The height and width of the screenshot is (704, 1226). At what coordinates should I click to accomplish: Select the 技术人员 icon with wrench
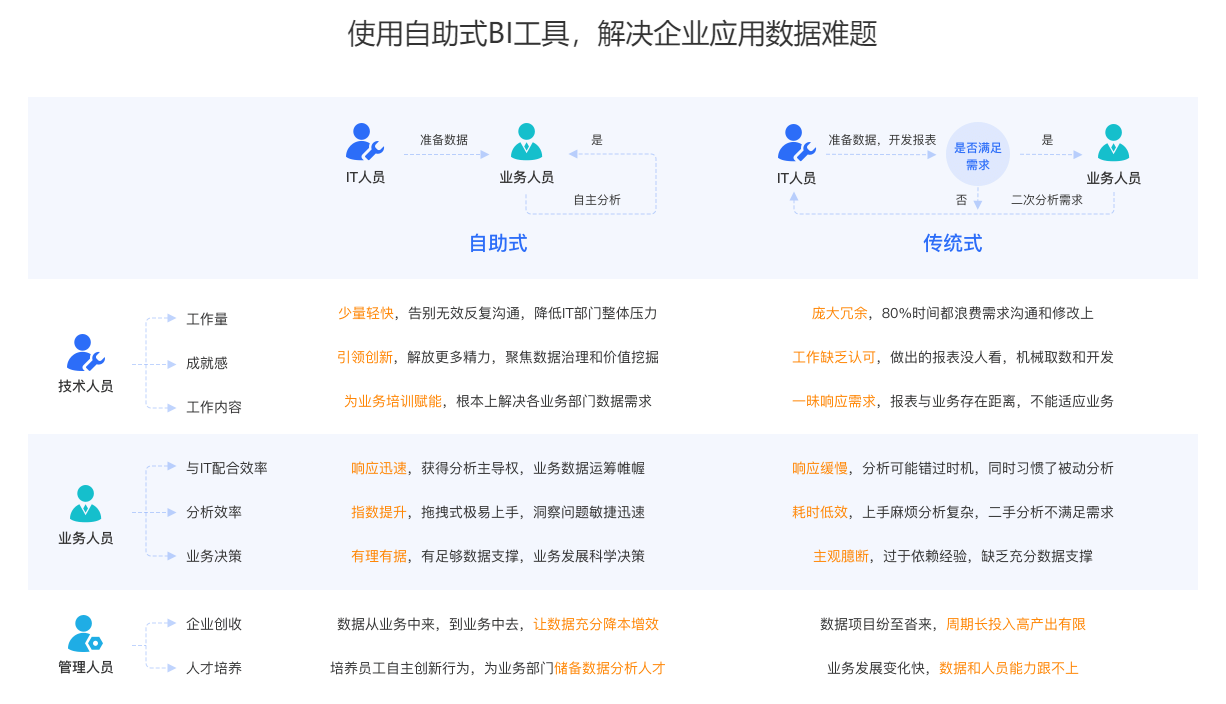click(x=85, y=353)
